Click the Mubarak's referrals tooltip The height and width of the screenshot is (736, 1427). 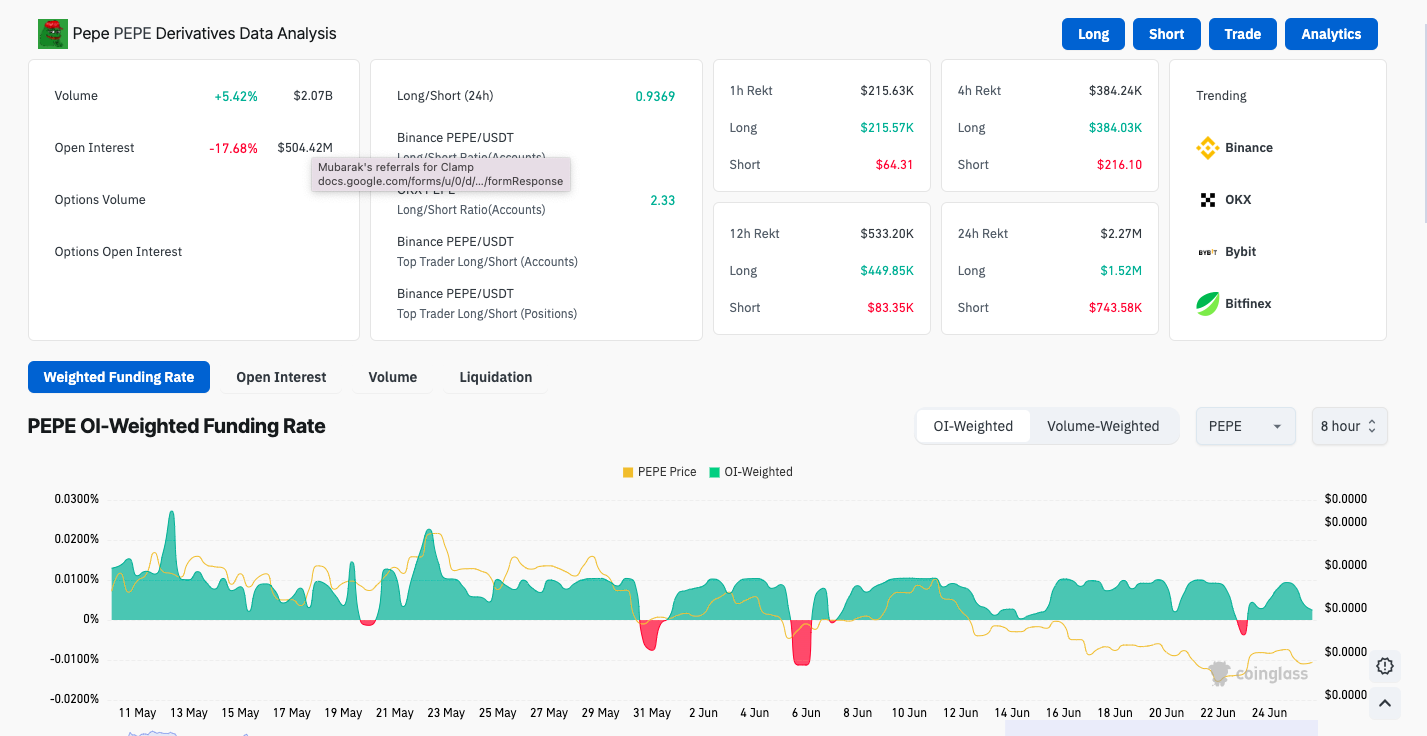click(441, 175)
